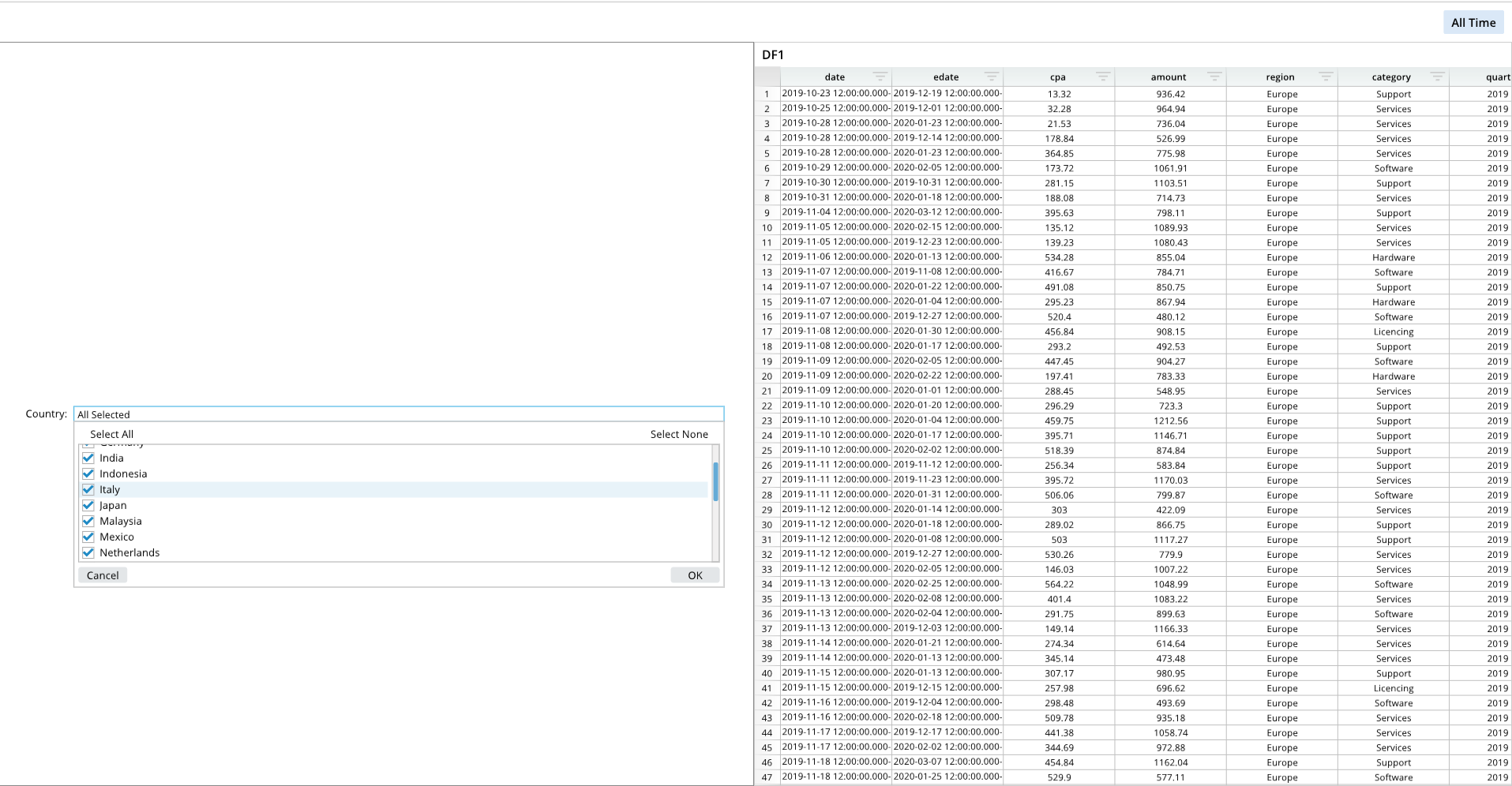Uncheck the Netherlands checkbox
Viewport: 1512px width, 786px height.
pyautogui.click(x=88, y=552)
